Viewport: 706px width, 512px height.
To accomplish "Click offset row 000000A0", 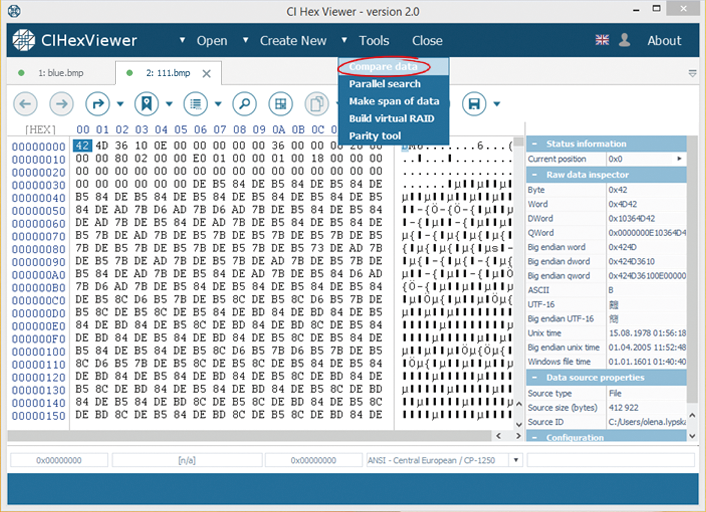I will [39, 275].
